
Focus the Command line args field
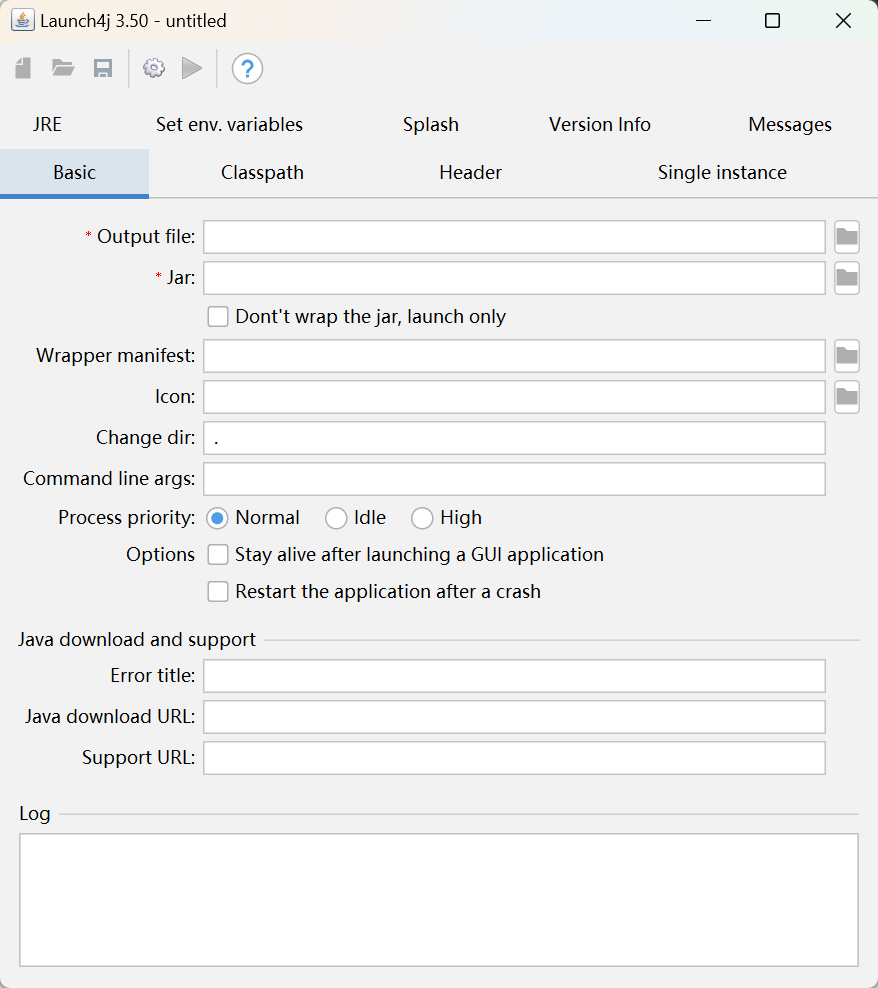click(x=514, y=479)
